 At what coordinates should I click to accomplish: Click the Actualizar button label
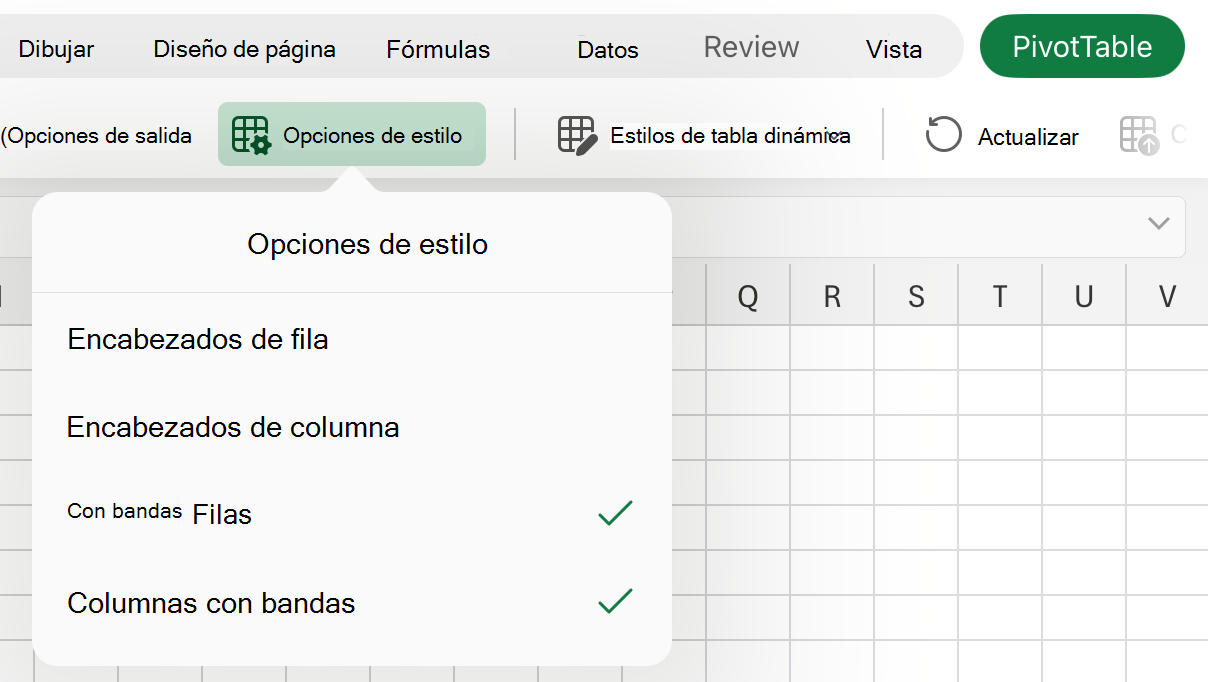[1028, 137]
